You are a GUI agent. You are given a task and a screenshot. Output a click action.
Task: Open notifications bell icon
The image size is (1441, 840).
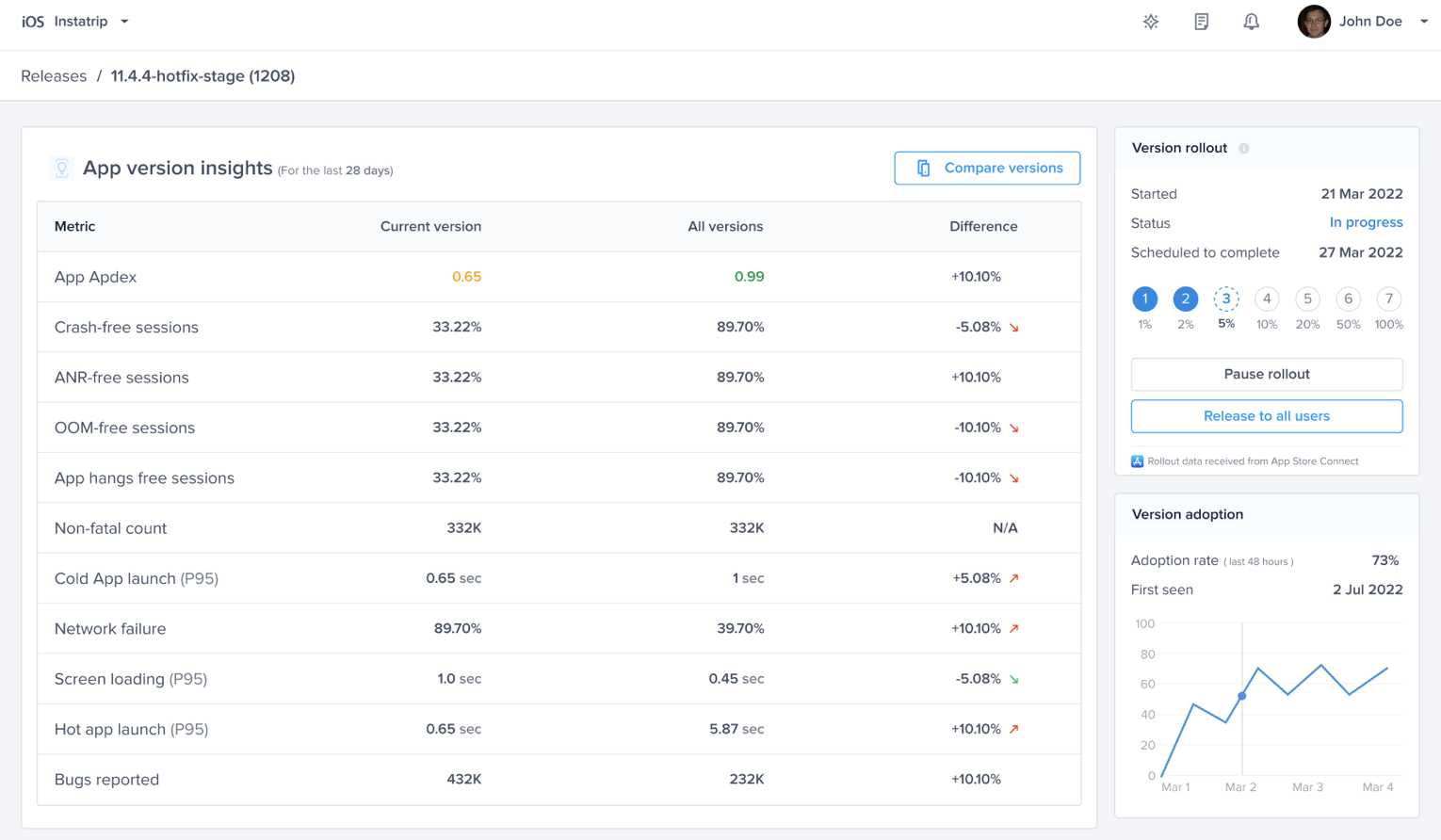[1251, 22]
